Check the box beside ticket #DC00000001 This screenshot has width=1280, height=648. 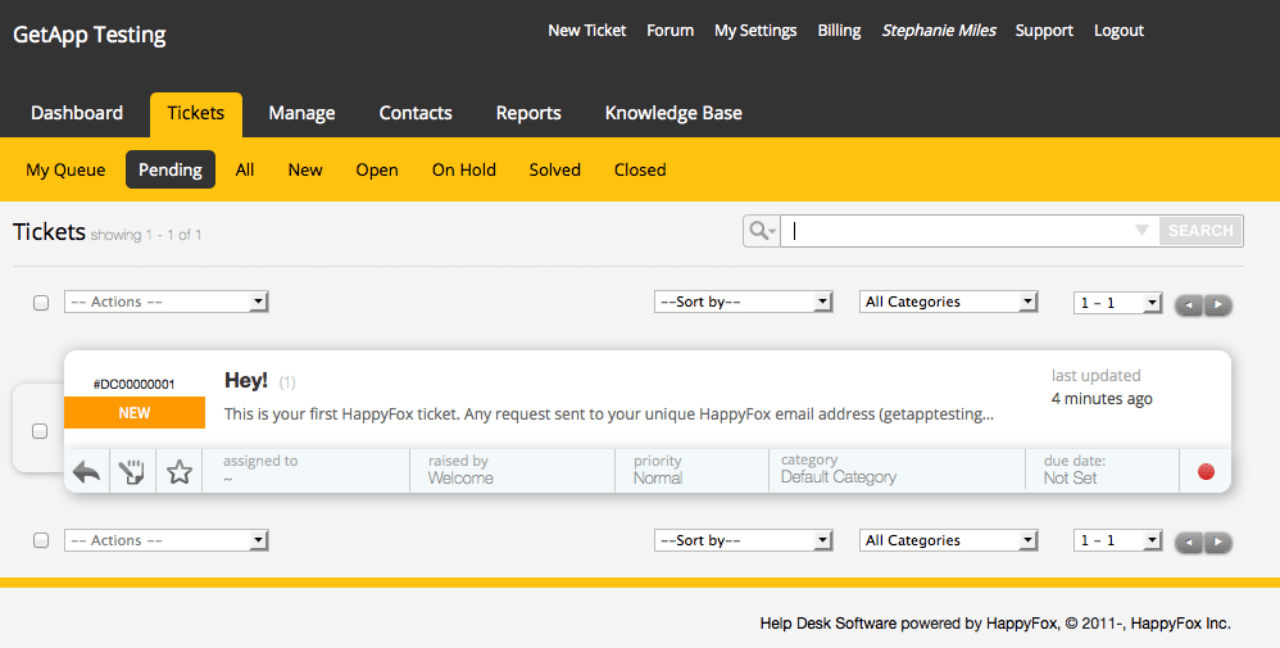40,431
